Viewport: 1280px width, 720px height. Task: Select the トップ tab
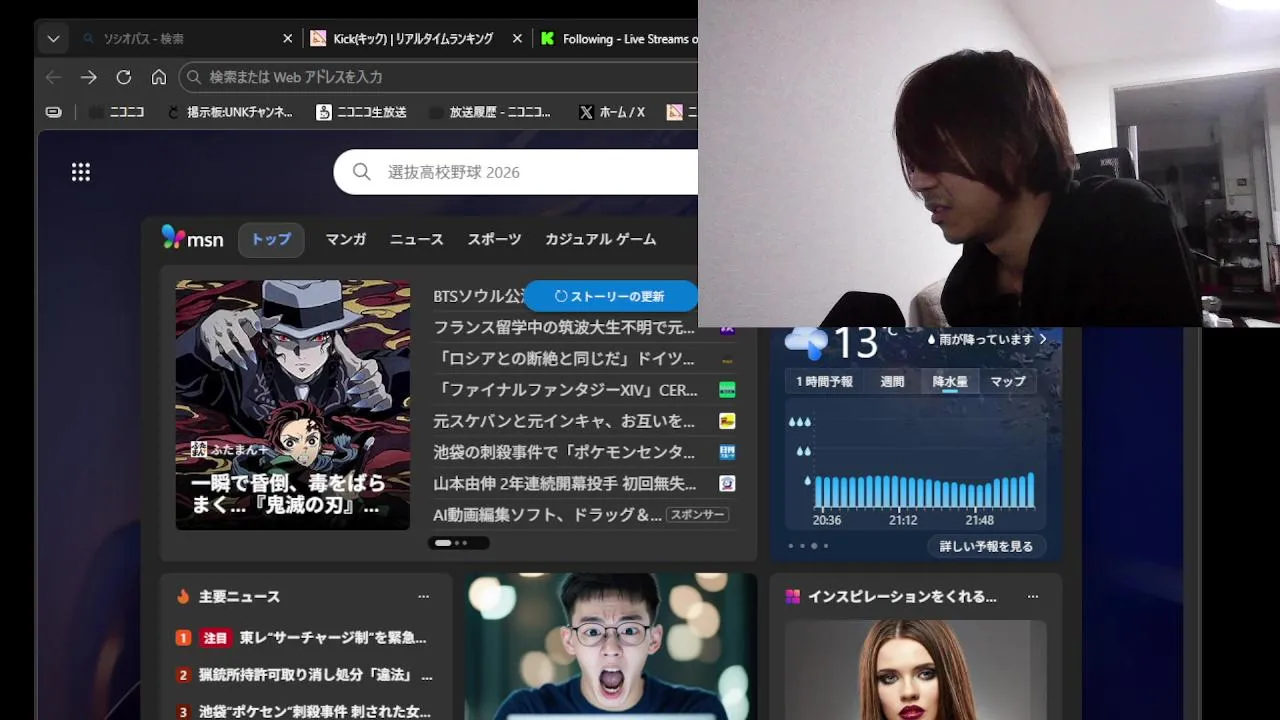pyautogui.click(x=271, y=240)
